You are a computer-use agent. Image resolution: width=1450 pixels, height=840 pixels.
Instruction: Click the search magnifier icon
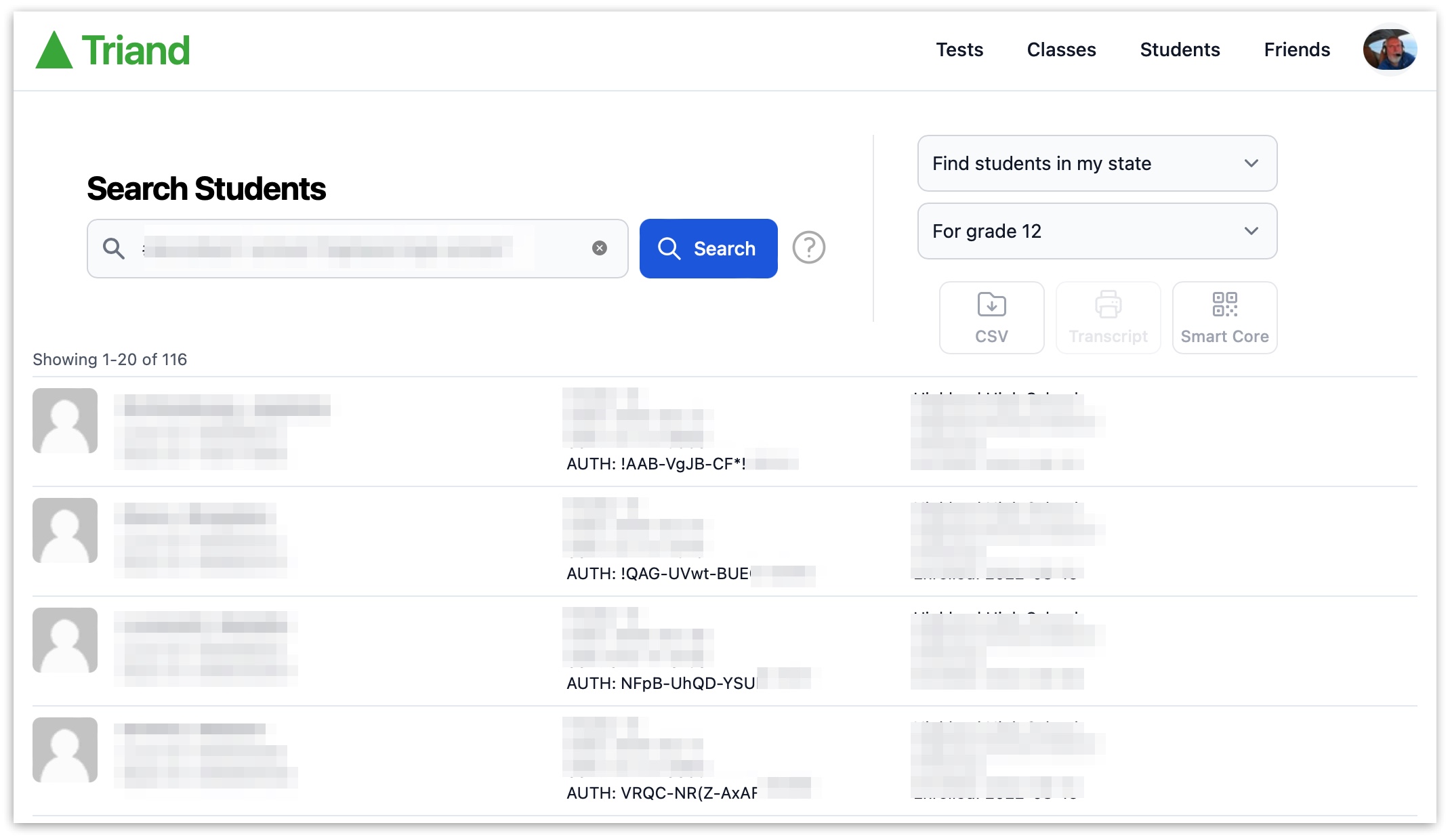(113, 249)
